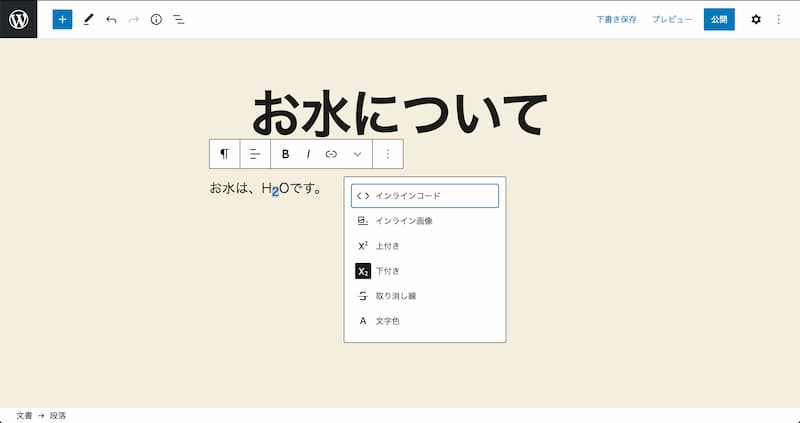Viewport: 800px width, 423px height.
Task: Select 段落 in the breadcrumb
Action: tap(58, 415)
